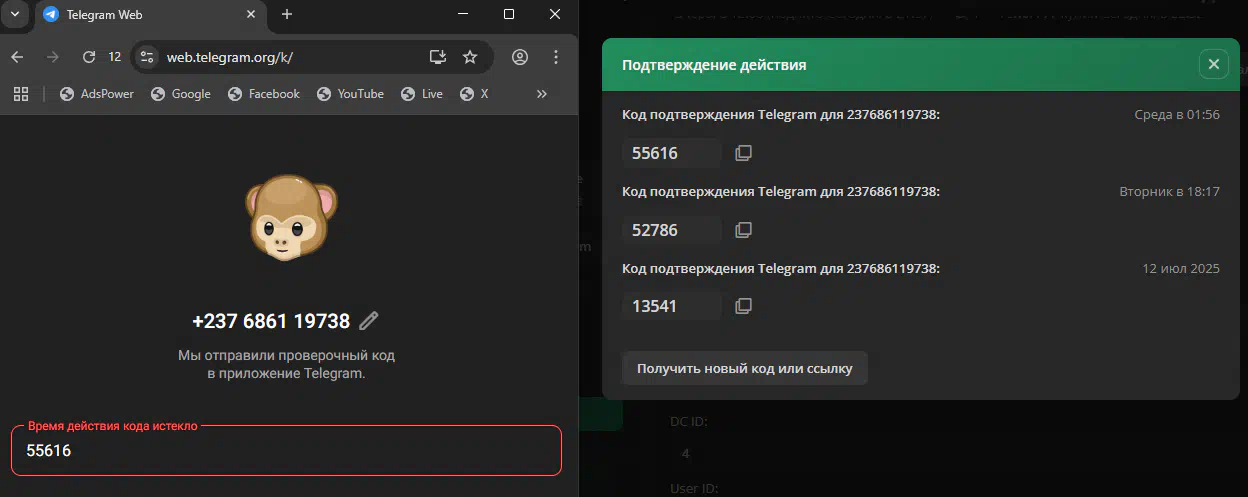Open Facebook bookmark
Screen dimensions: 1248x497
pyautogui.click(x=264, y=94)
